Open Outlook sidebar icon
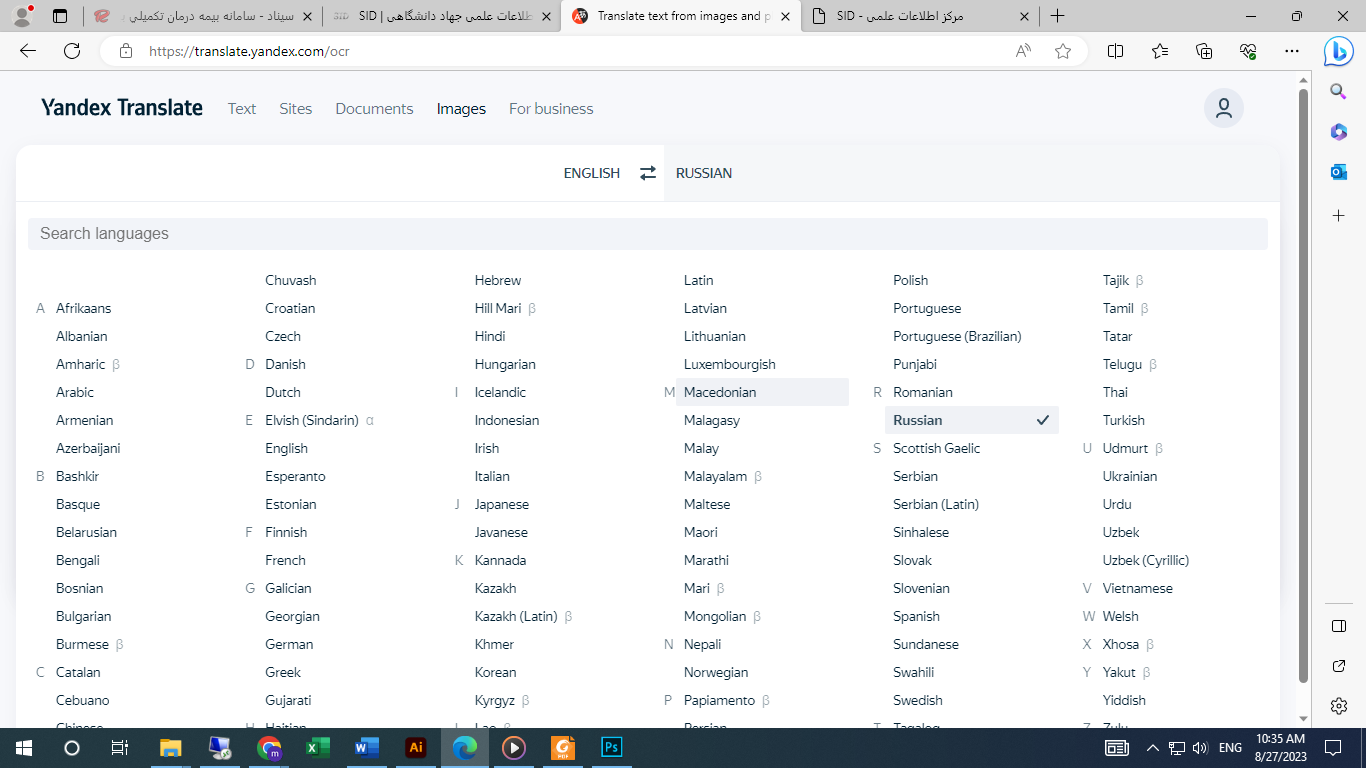 (1339, 172)
